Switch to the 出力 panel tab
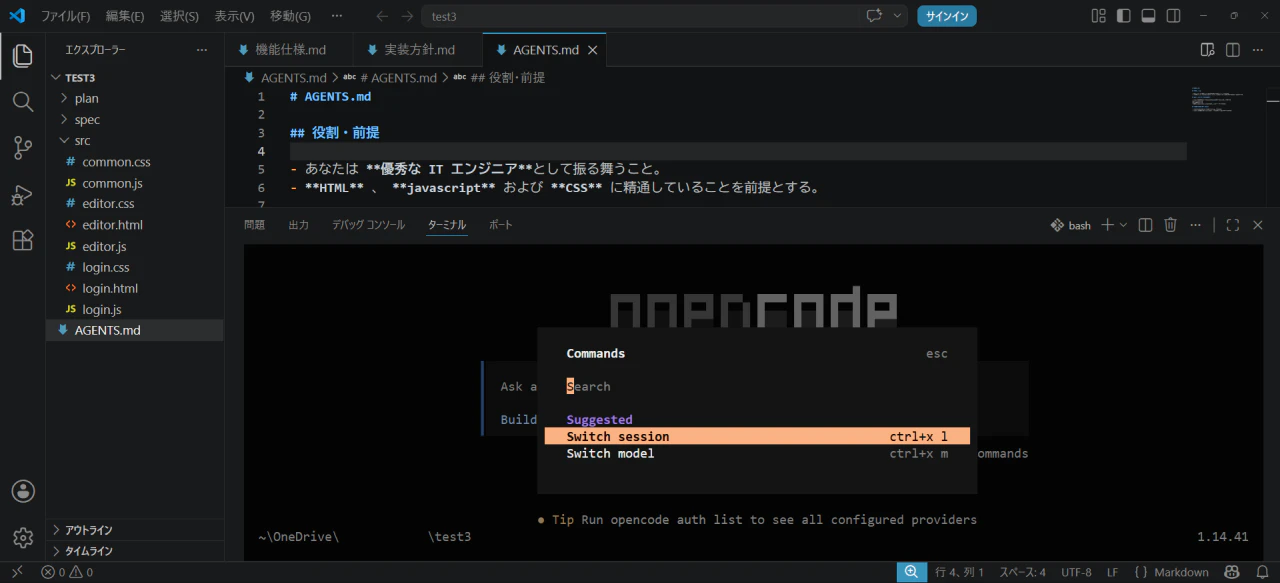This screenshot has width=1280, height=583. point(298,225)
